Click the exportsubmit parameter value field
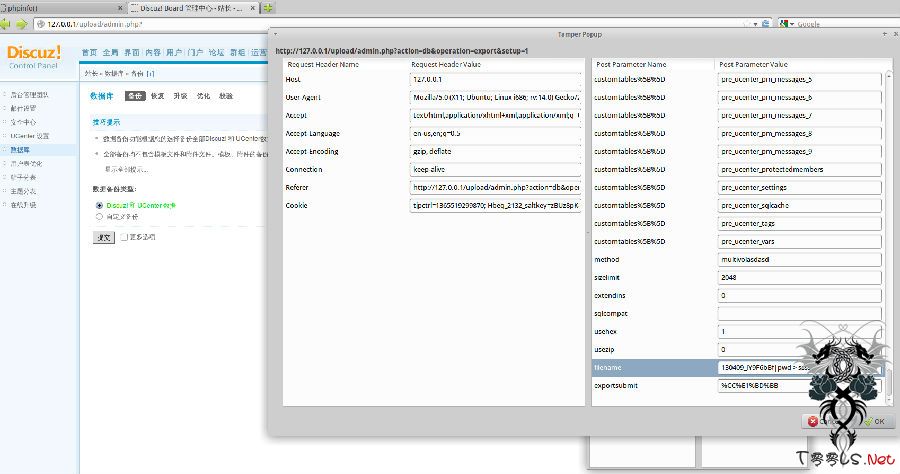Screen dimensions: 900x474 (x=800, y=386)
